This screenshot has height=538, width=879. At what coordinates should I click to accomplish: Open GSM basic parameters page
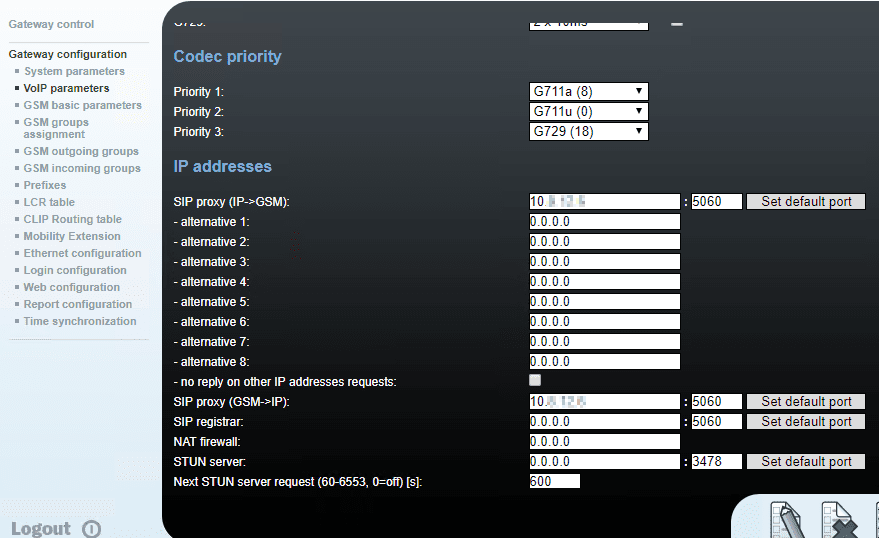[x=82, y=105]
